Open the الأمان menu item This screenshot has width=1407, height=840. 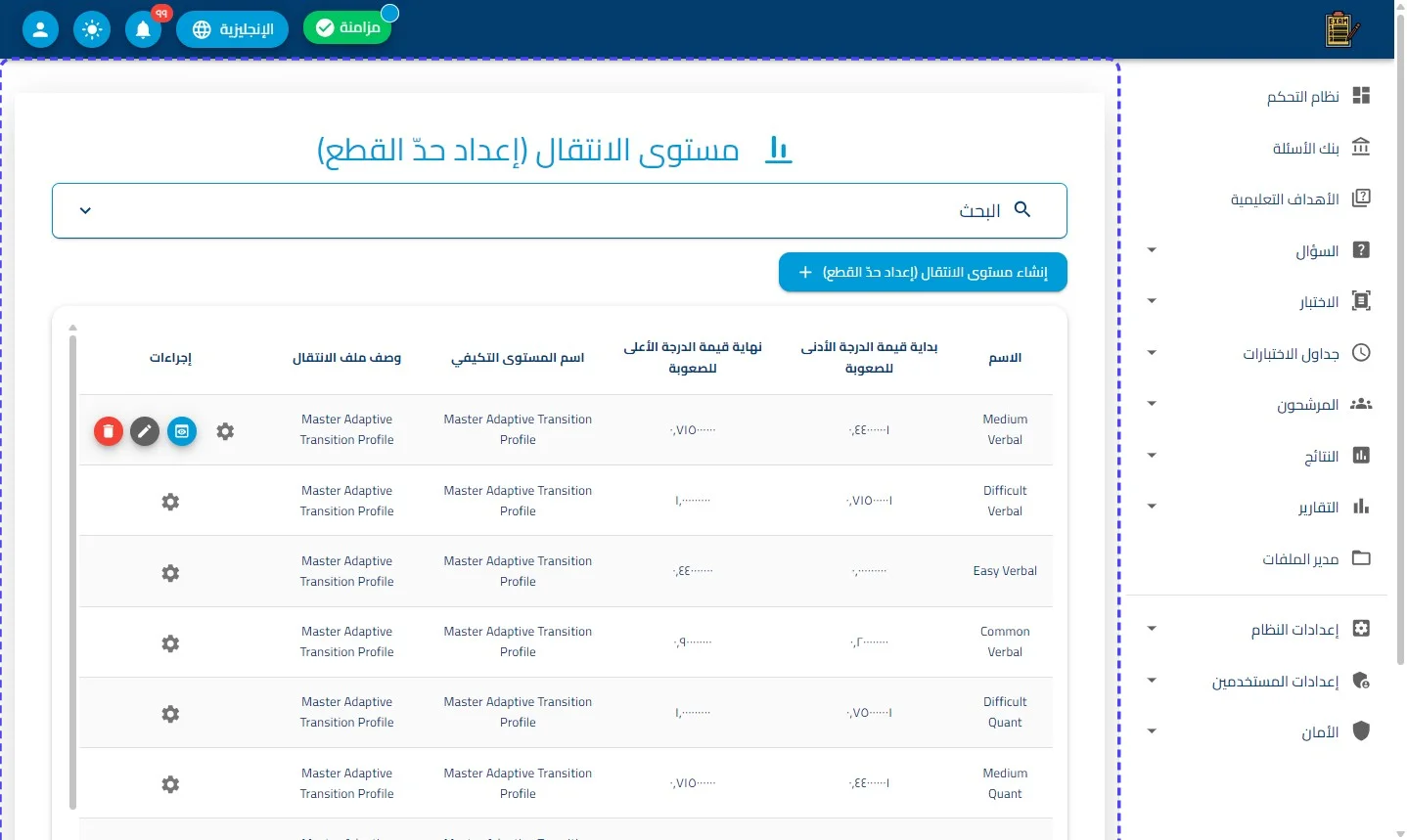coord(1257,731)
